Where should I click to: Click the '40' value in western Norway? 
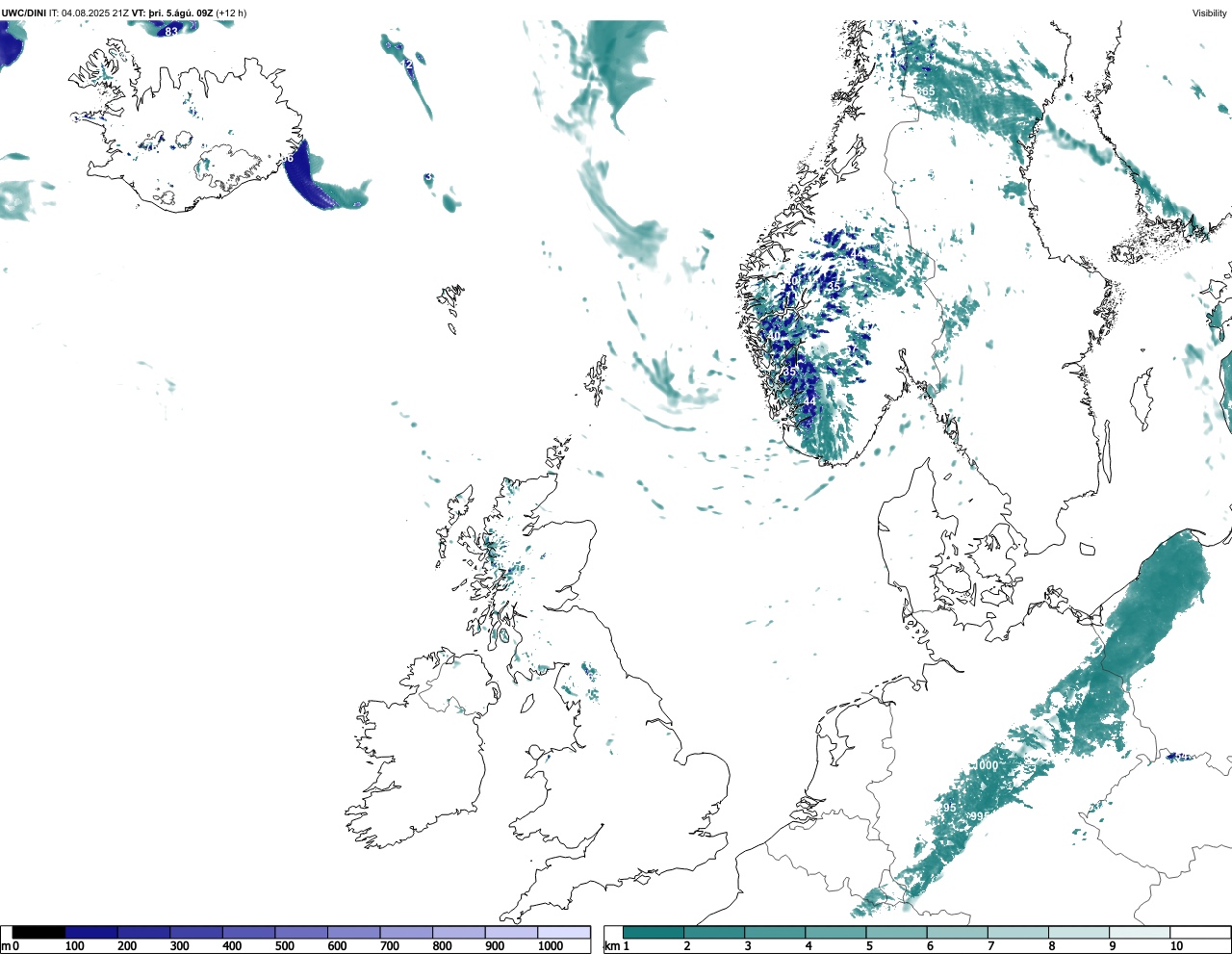click(x=774, y=336)
